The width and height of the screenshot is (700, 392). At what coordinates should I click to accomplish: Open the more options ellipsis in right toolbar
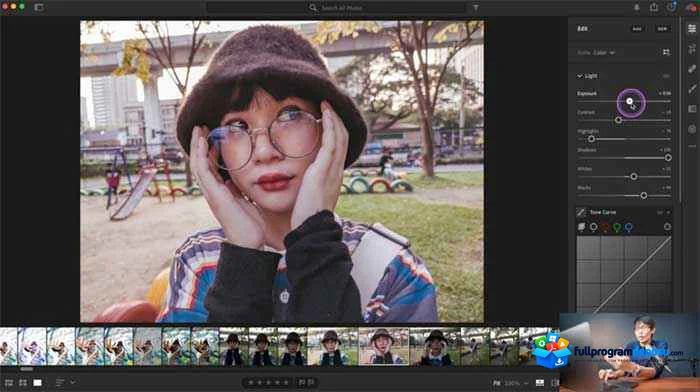(x=692, y=146)
